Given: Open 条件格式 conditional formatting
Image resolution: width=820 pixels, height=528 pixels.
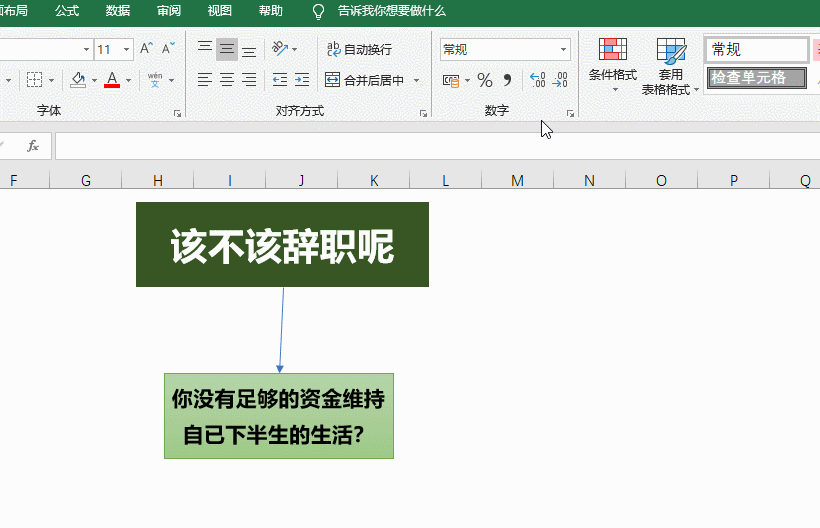Looking at the screenshot, I should click(x=613, y=65).
